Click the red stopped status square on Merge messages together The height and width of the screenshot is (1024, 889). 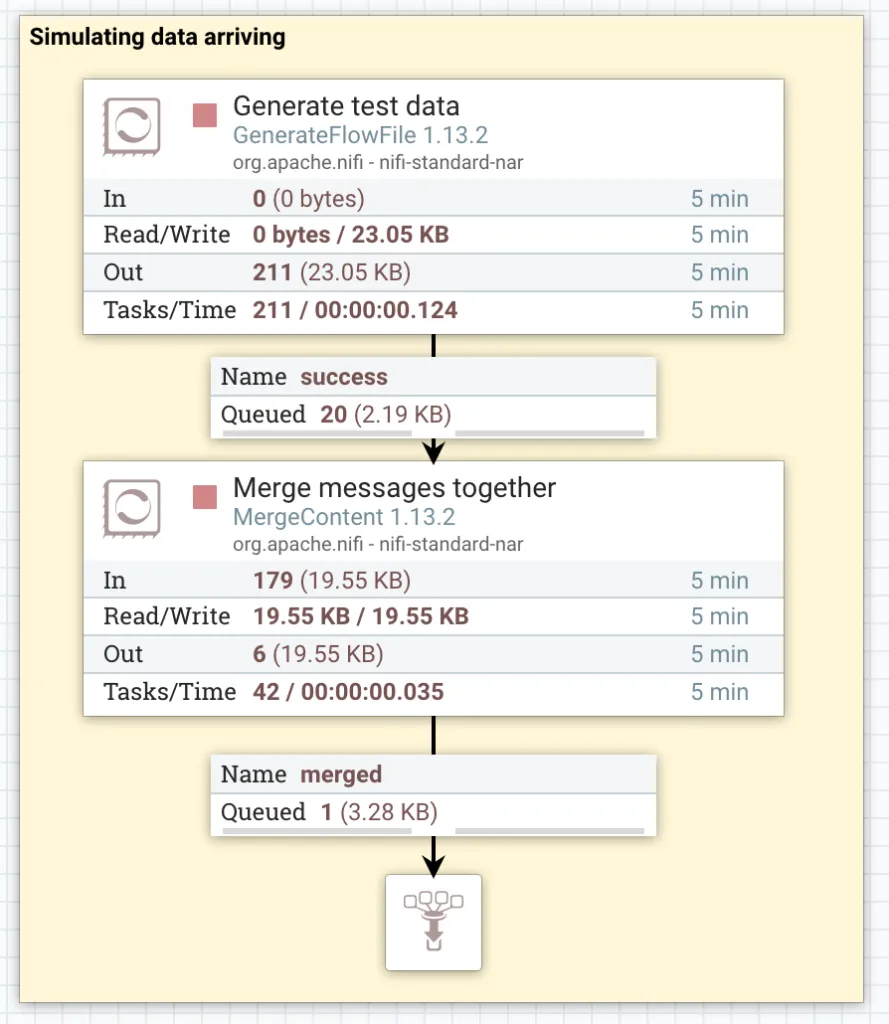205,497
